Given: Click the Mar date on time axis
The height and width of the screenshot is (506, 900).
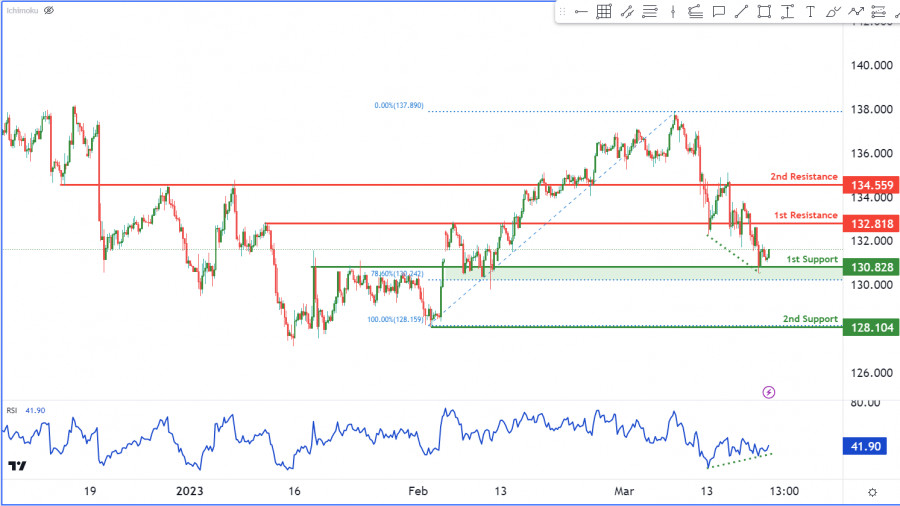Looking at the screenshot, I should coord(624,491).
